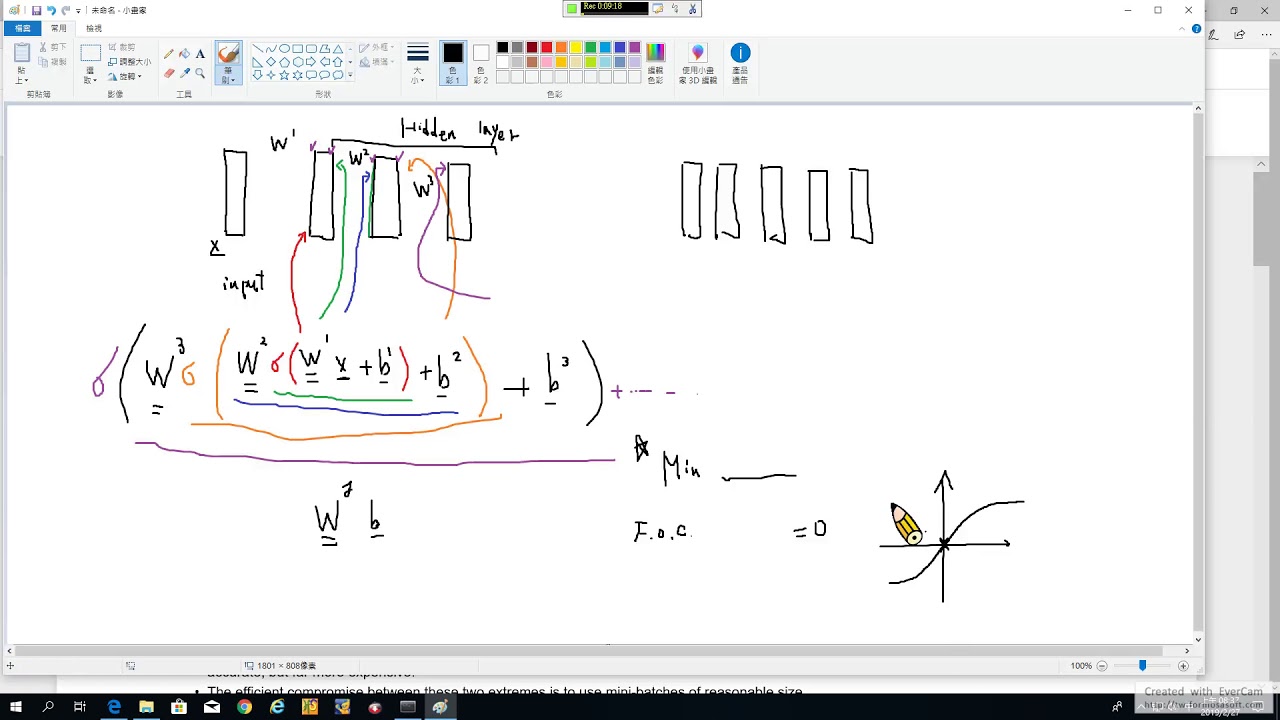
Task: Click the Undo arrow in the title bar
Action: click(x=51, y=10)
